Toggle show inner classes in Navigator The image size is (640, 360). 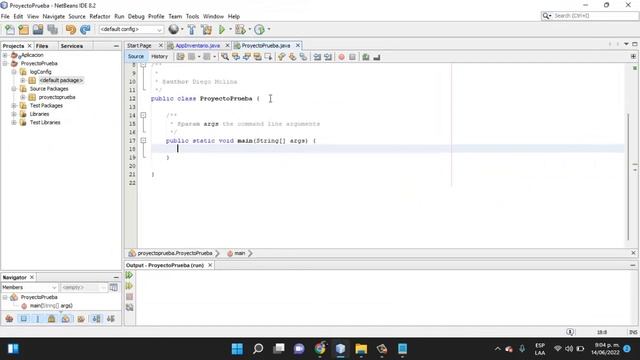click(66, 319)
